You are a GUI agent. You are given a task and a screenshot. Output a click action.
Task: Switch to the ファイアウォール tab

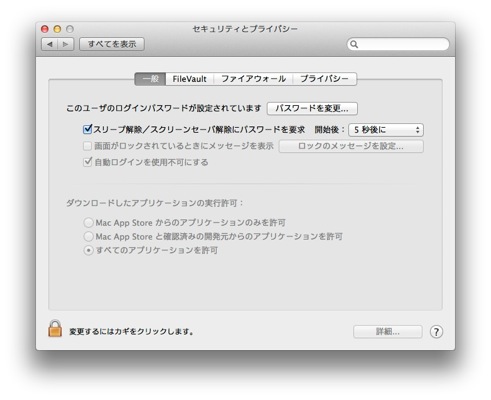(x=253, y=79)
